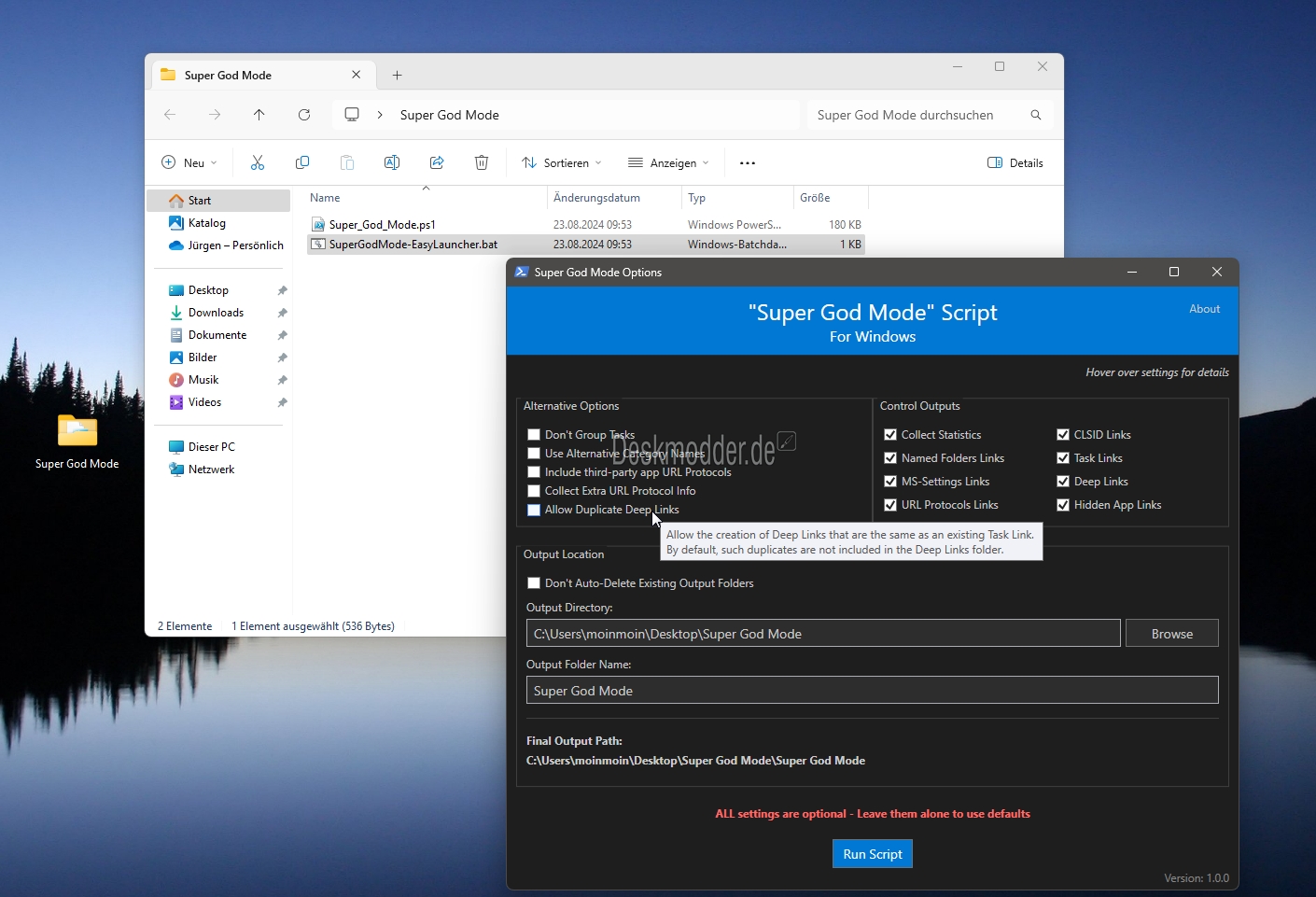Uncheck MS-Settings Links checkbox
The height and width of the screenshot is (897, 1316).
(890, 482)
